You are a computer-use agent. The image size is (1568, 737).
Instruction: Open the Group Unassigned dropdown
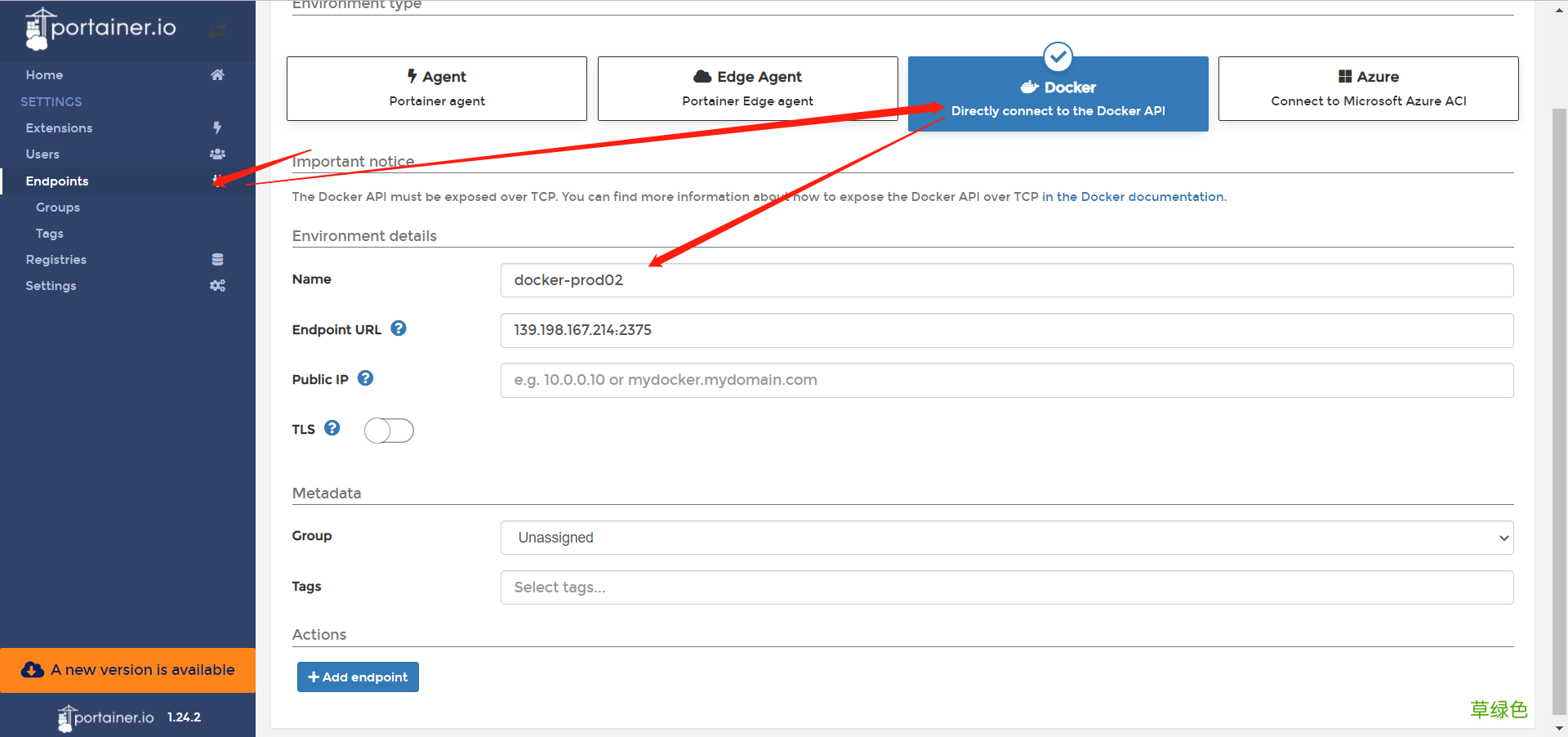point(1007,538)
